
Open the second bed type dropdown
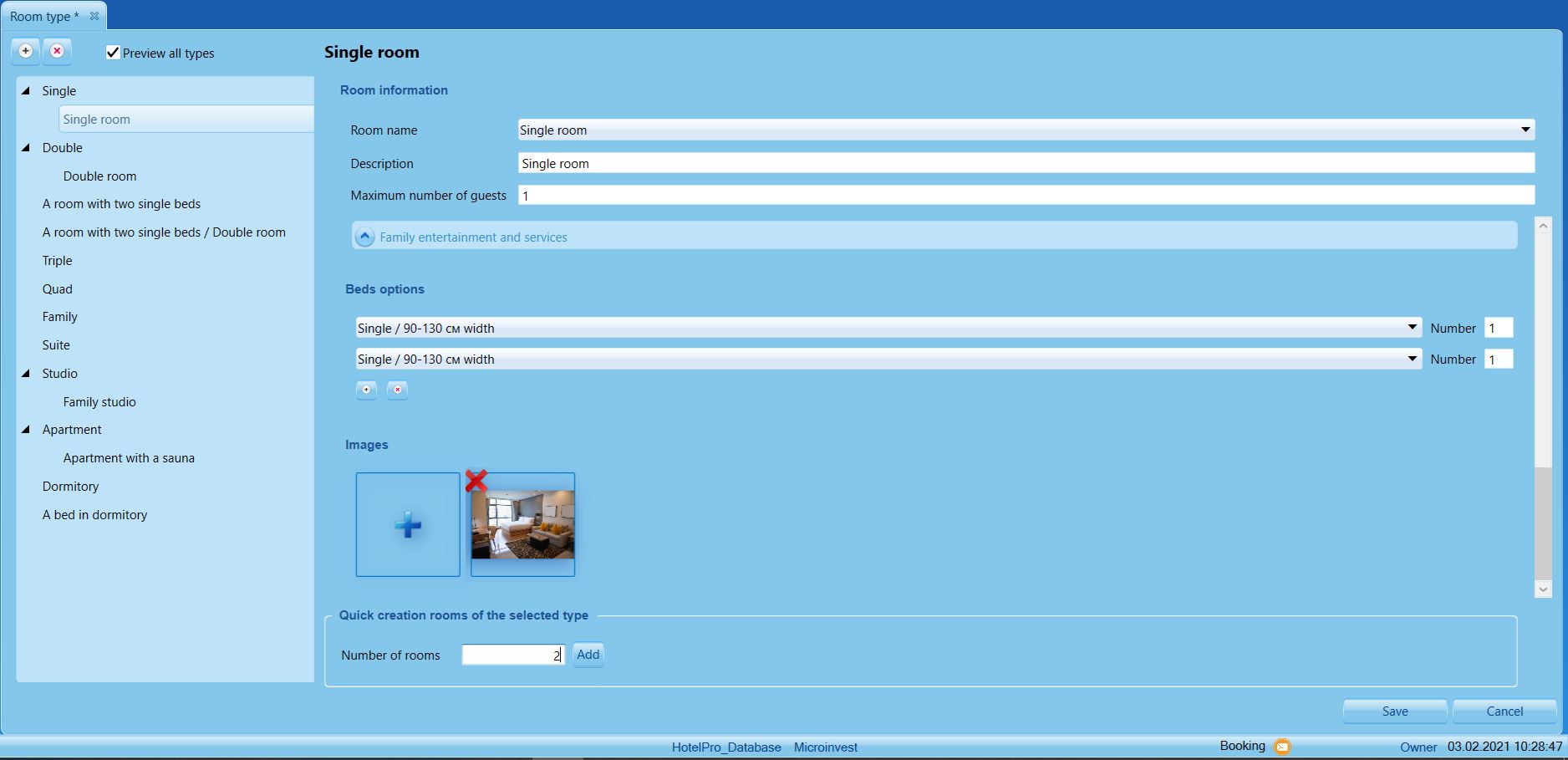pyautogui.click(x=1412, y=359)
